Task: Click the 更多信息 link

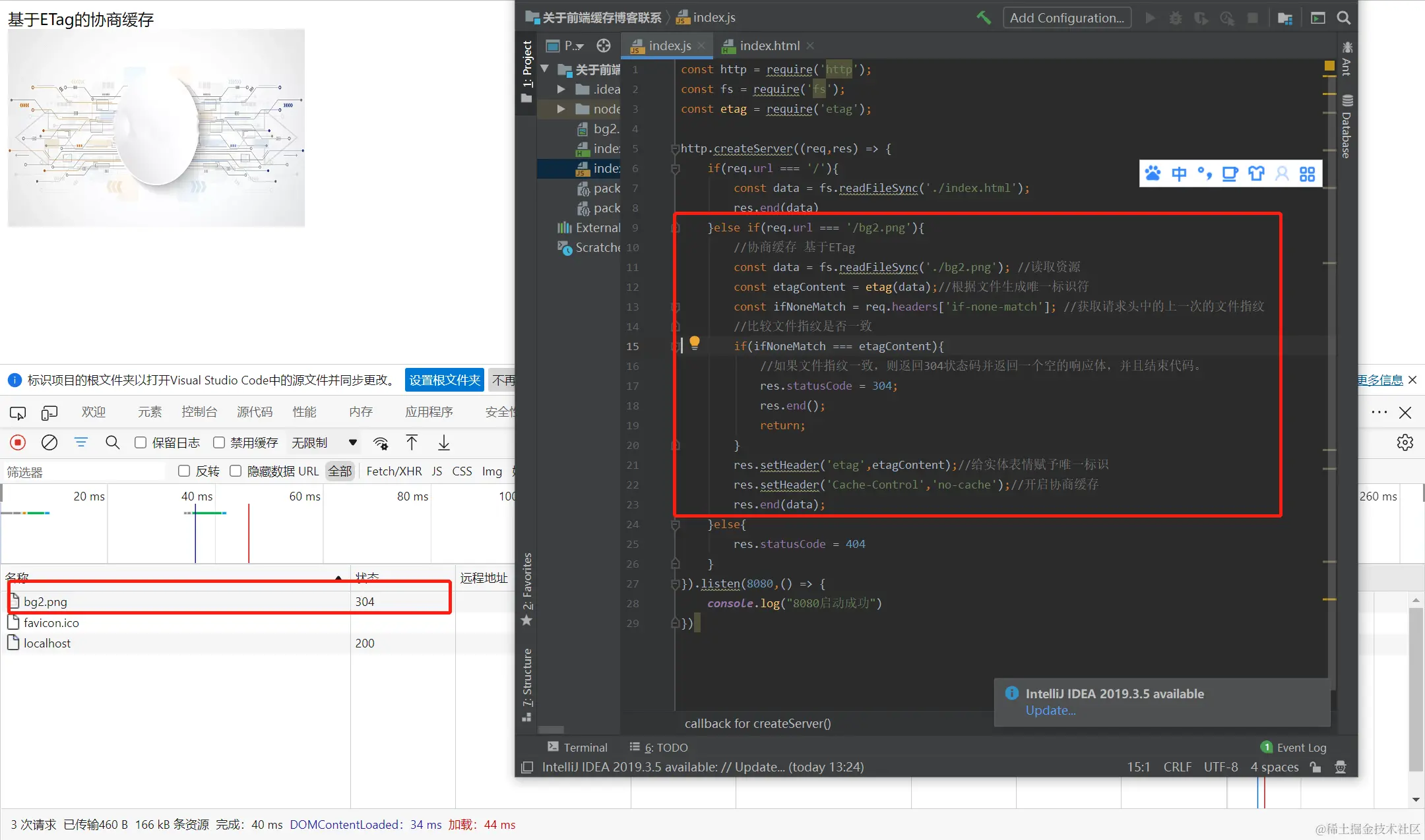Action: [x=1380, y=380]
